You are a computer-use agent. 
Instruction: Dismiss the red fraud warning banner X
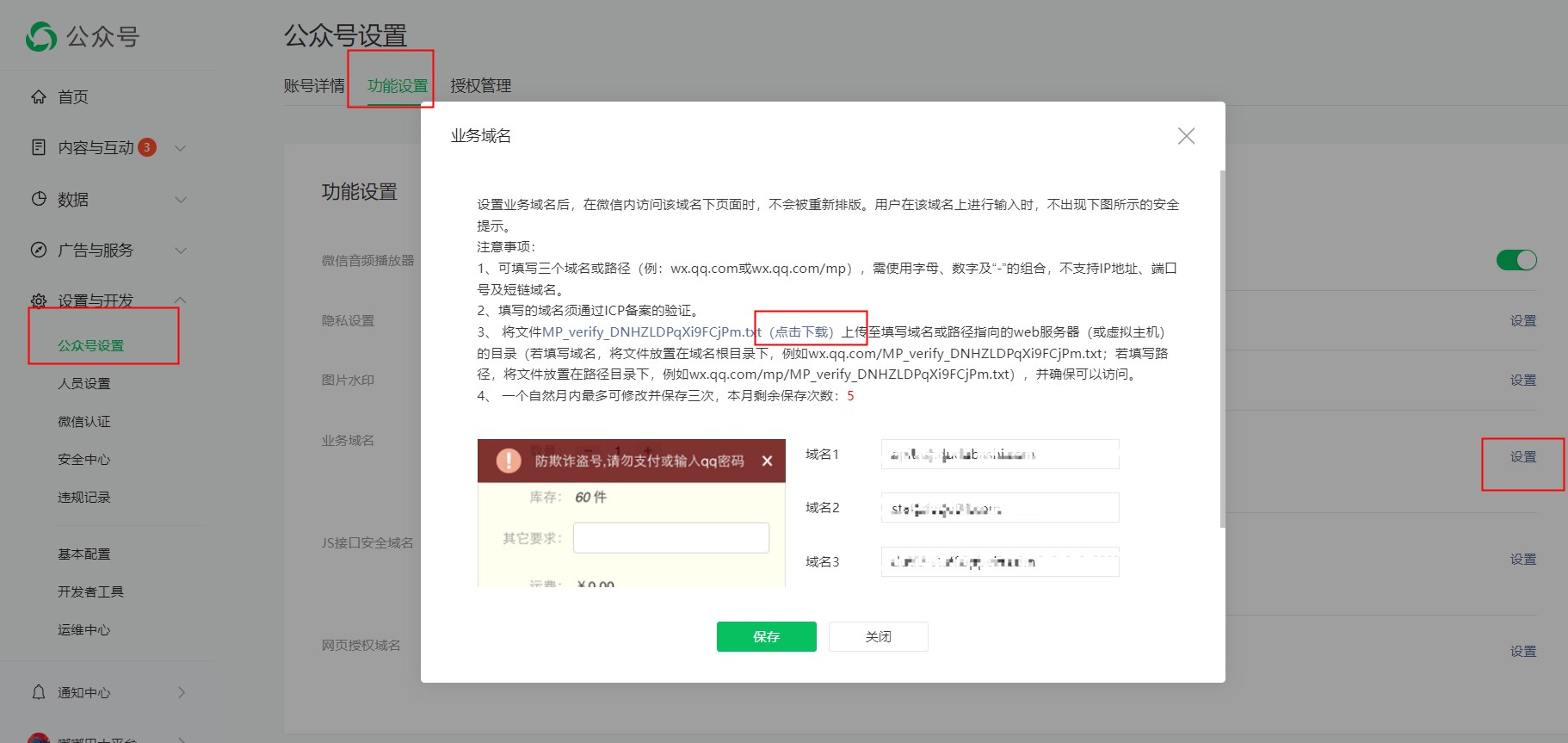tap(767, 461)
